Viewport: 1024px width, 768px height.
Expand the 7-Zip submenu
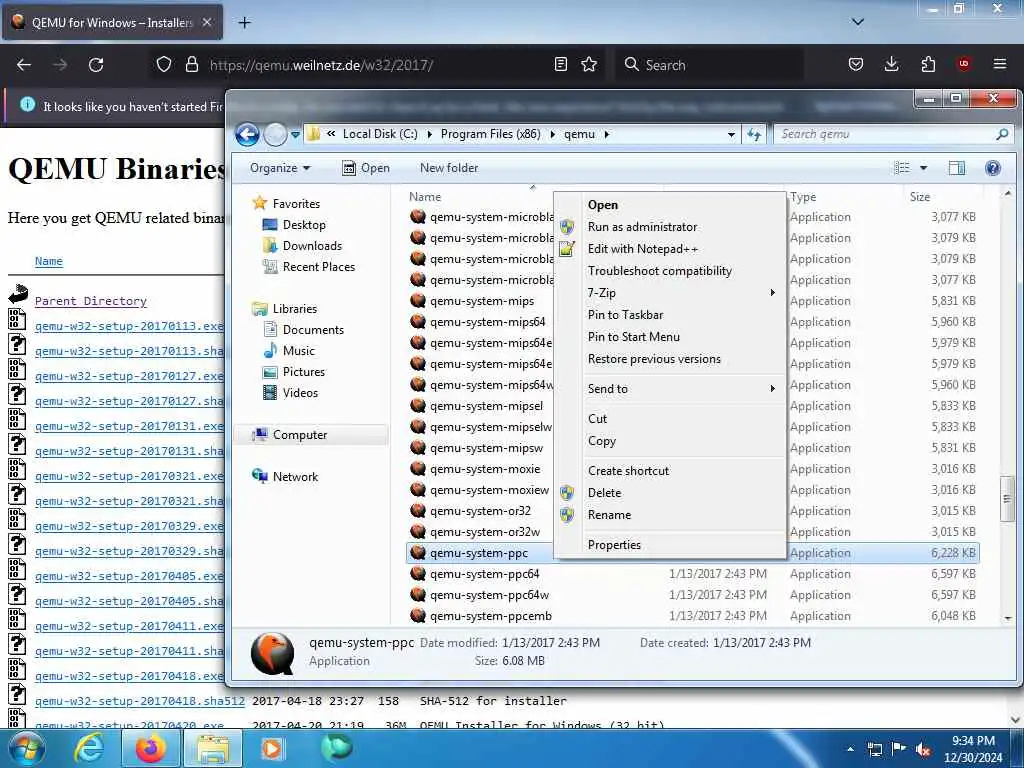pyautogui.click(x=670, y=293)
